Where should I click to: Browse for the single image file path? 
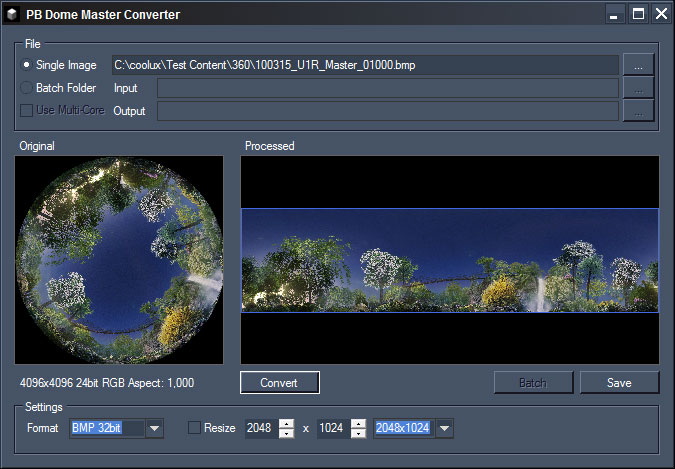(x=638, y=65)
